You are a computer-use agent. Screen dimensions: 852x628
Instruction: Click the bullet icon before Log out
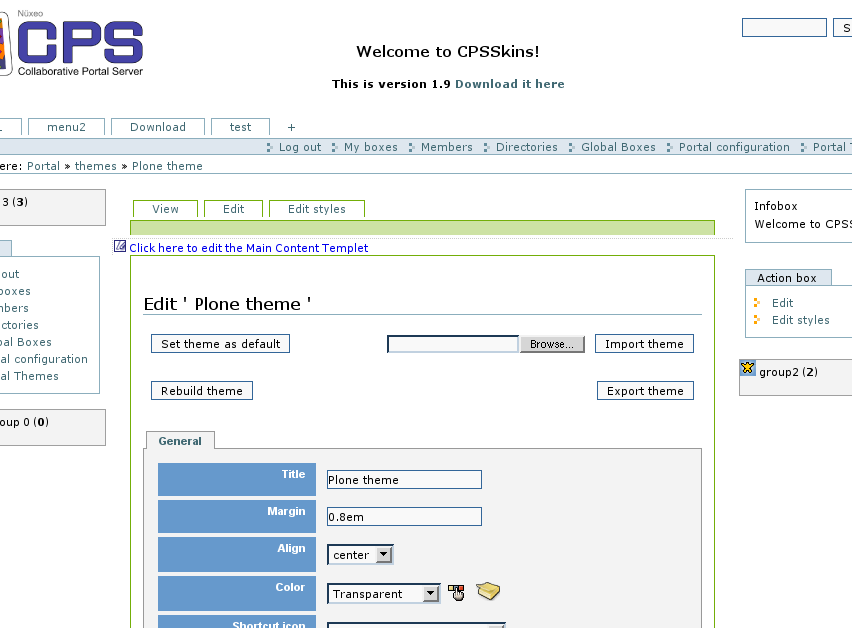(270, 147)
